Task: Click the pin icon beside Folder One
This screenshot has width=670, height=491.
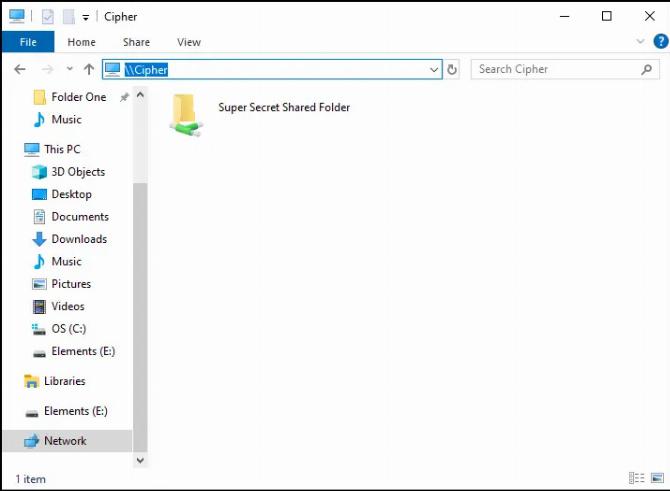Action: tap(124, 97)
